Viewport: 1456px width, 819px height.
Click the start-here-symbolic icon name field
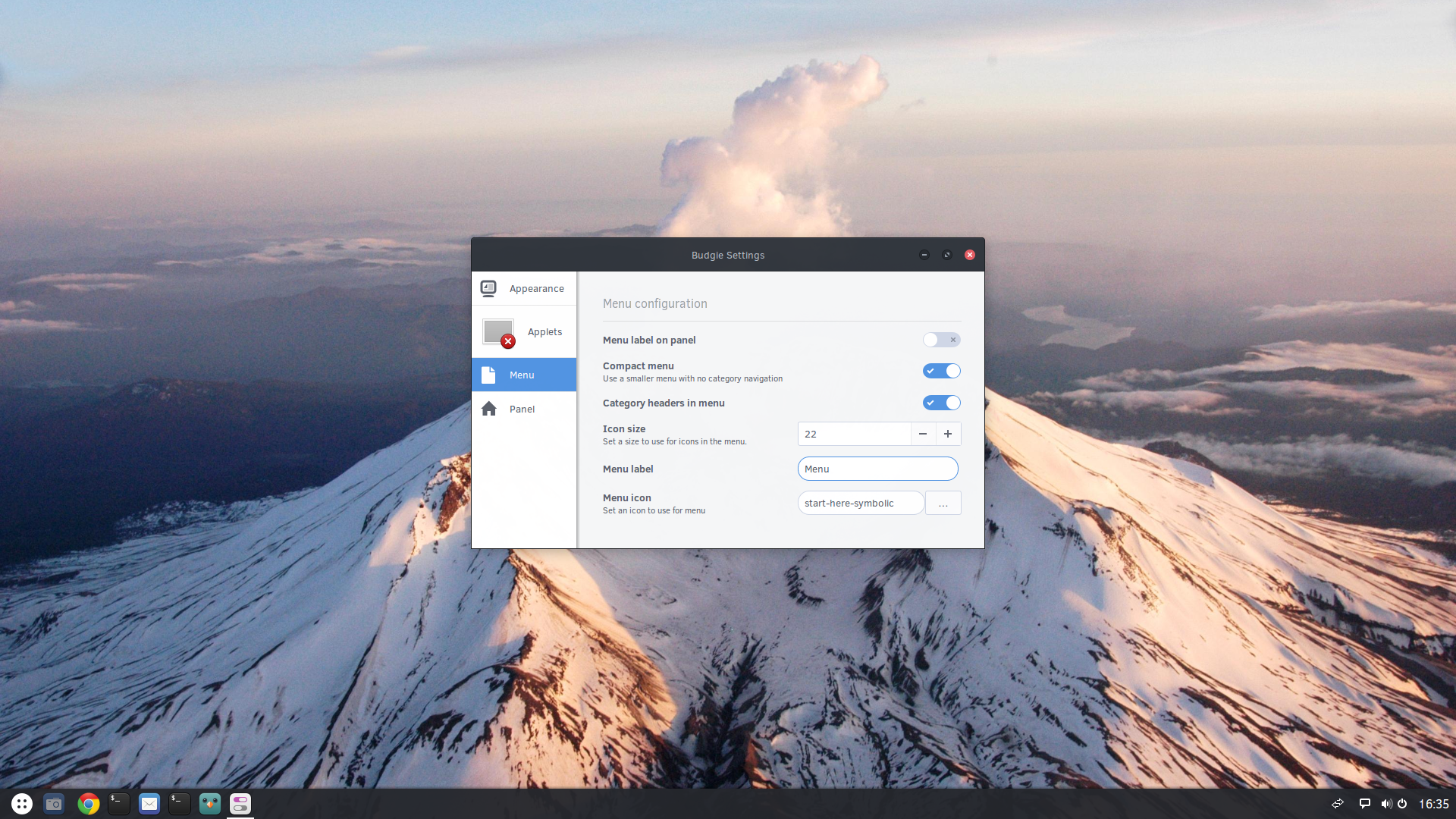(861, 503)
